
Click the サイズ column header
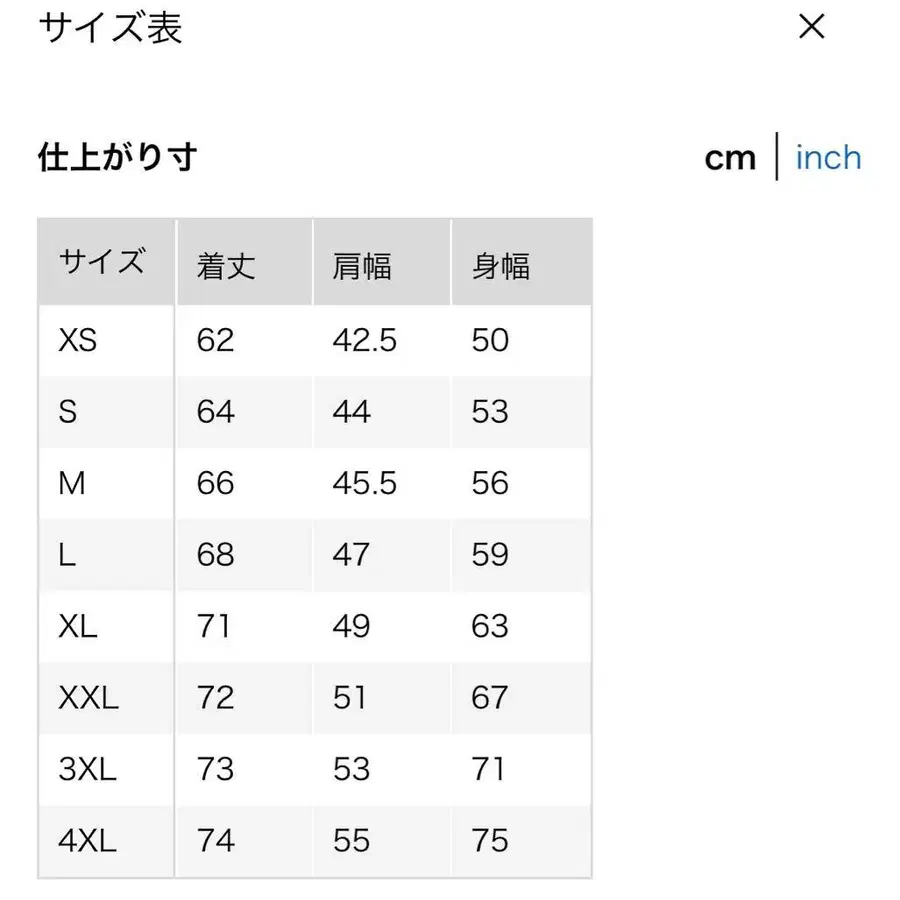tap(102, 263)
